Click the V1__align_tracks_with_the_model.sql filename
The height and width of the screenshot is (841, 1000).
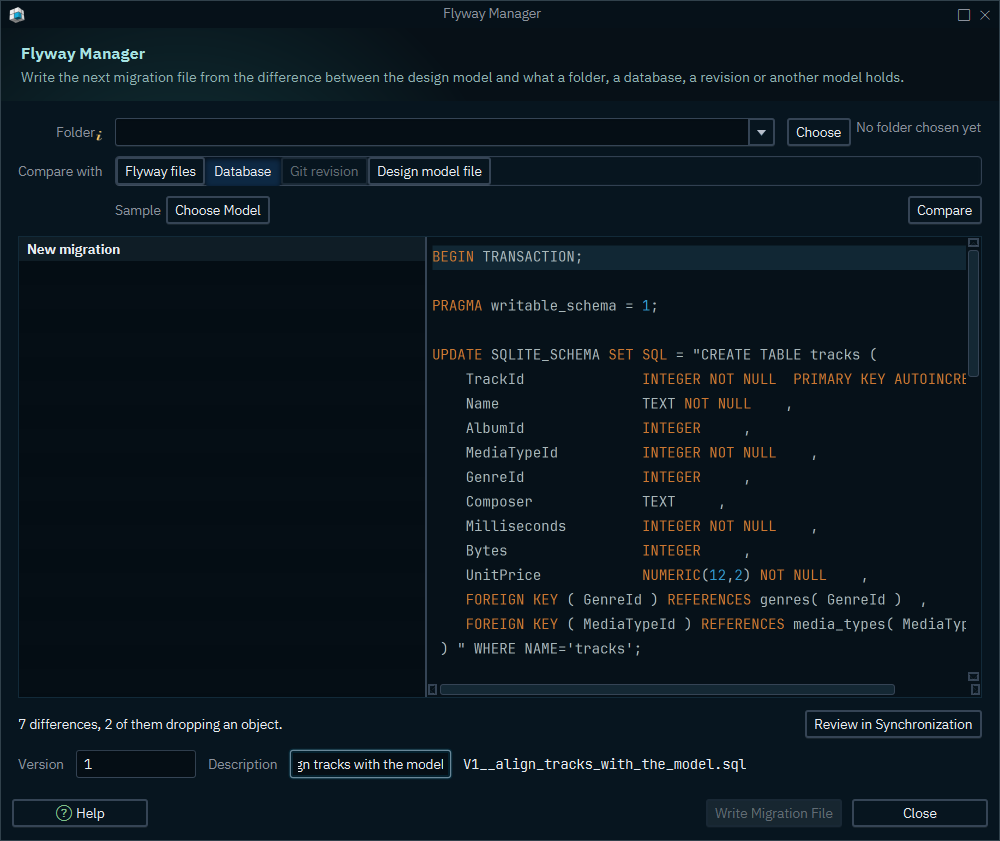(605, 764)
